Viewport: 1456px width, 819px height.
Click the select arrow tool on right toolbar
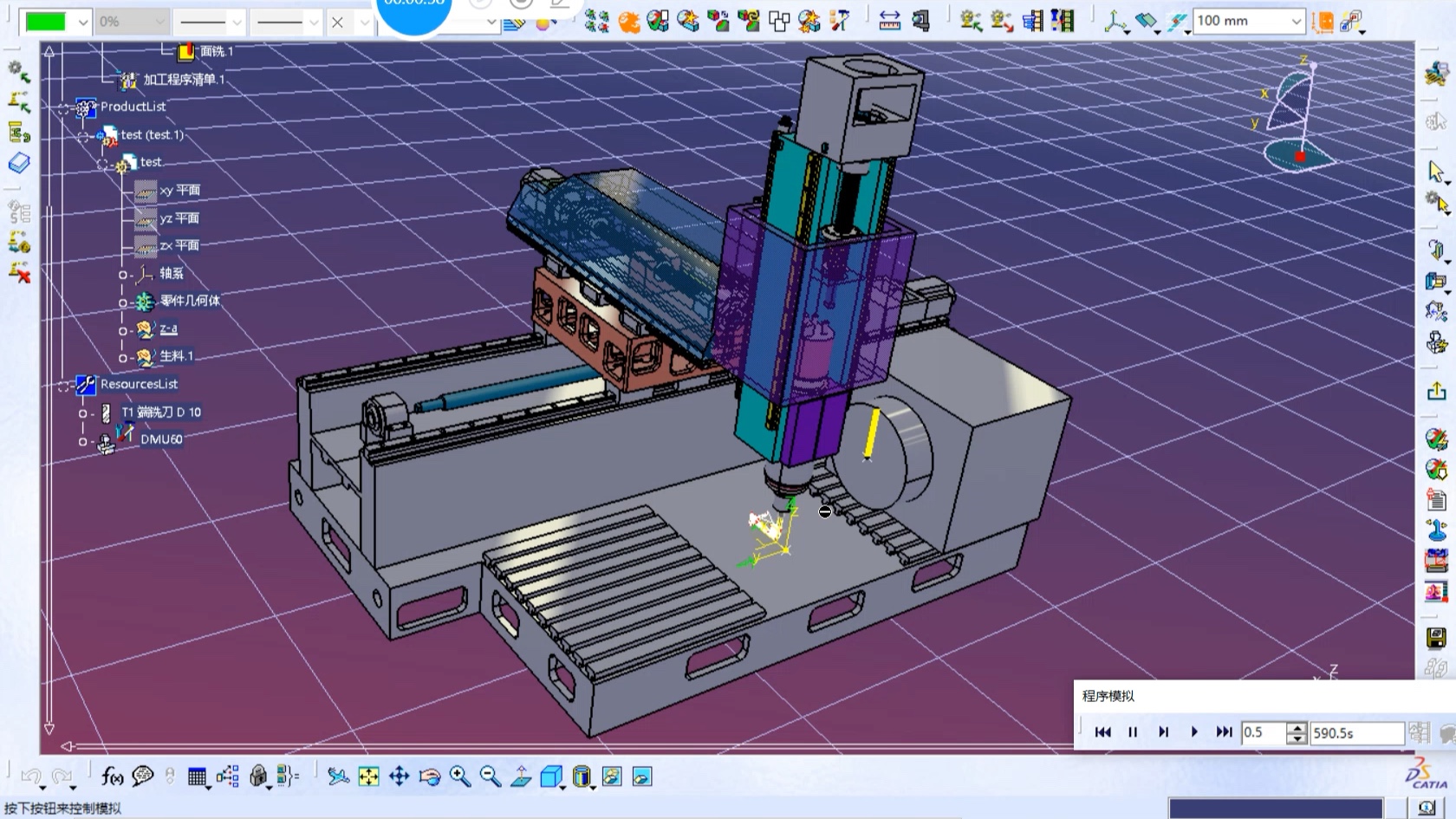click(1436, 172)
